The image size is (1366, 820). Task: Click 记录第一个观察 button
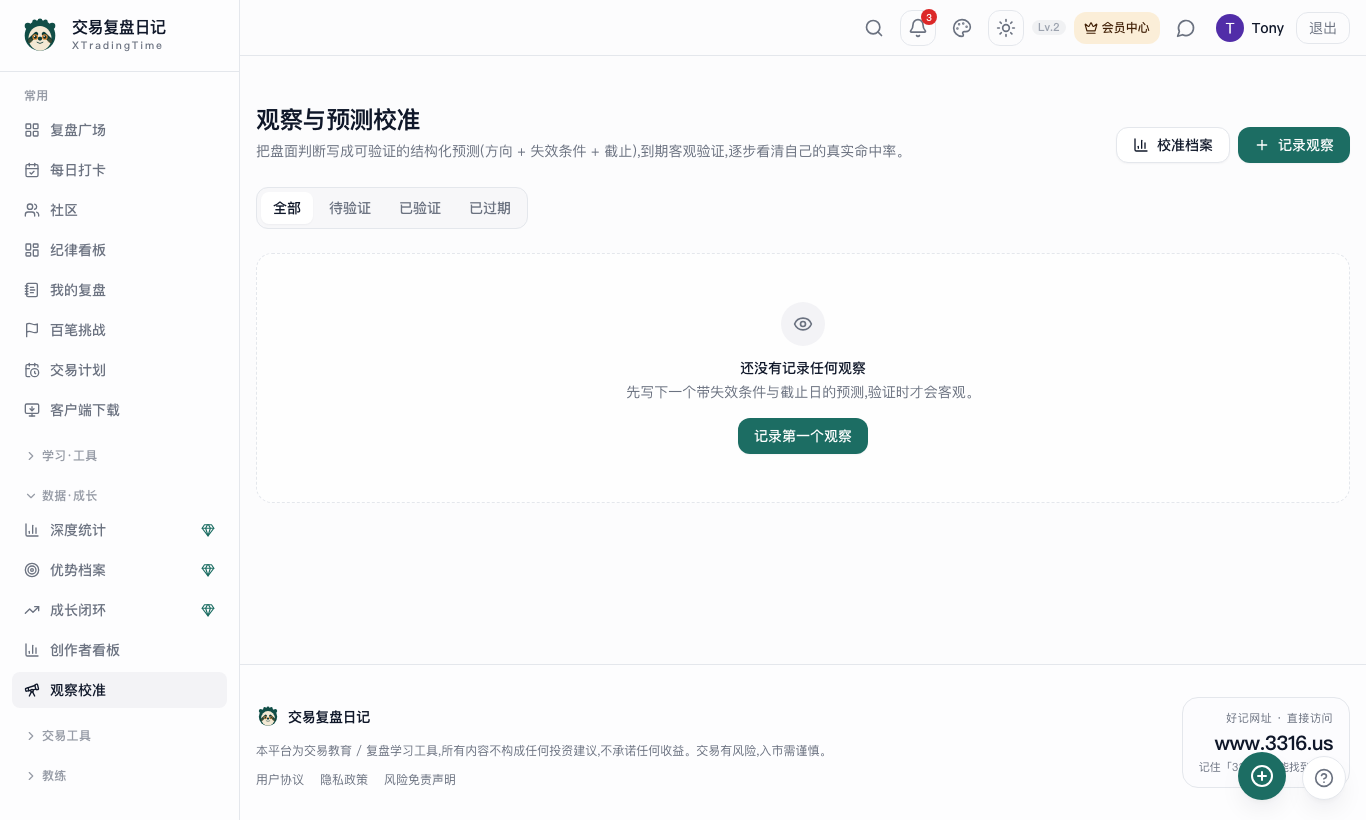click(x=803, y=436)
